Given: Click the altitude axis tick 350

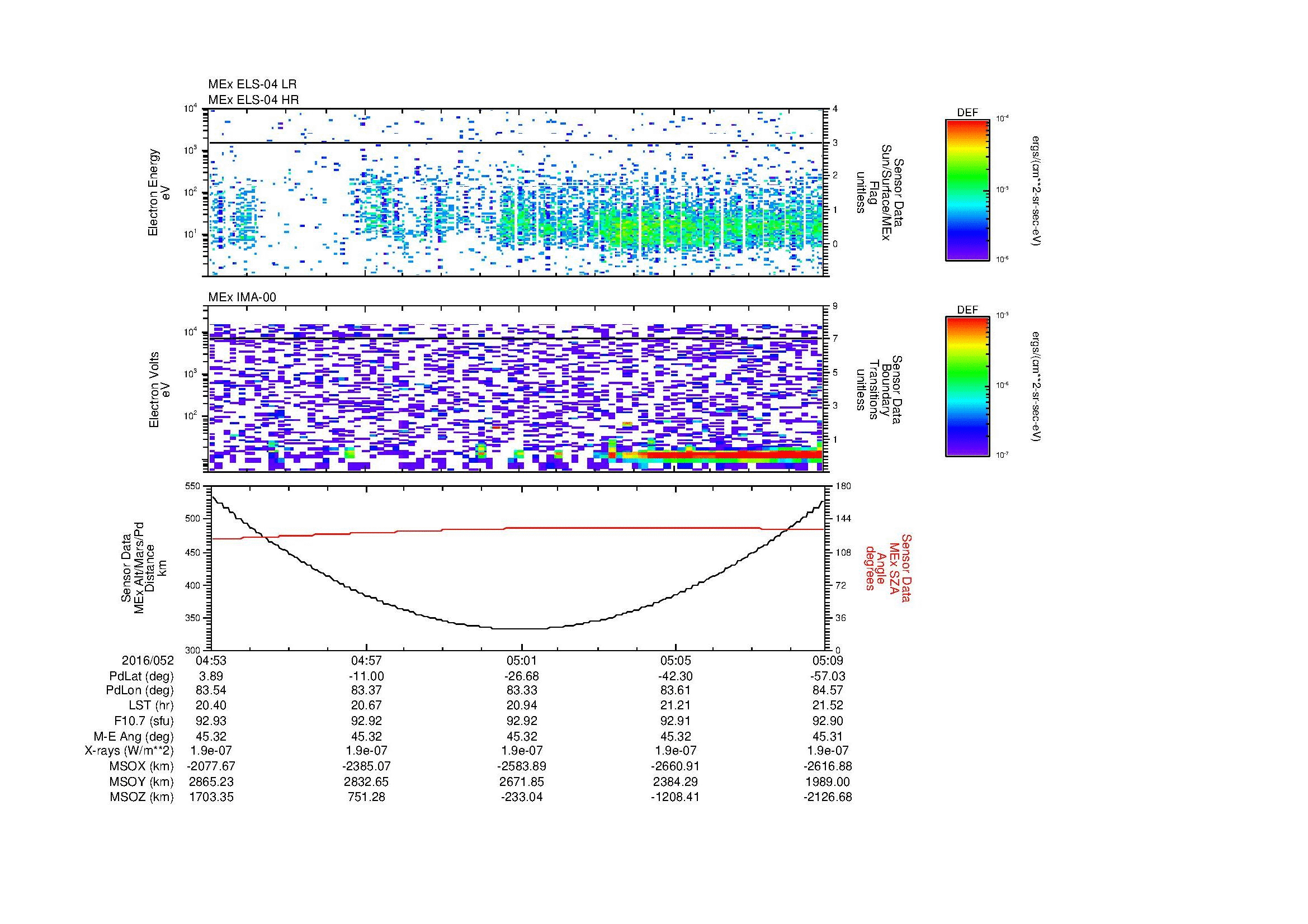Looking at the screenshot, I should 192,617.
